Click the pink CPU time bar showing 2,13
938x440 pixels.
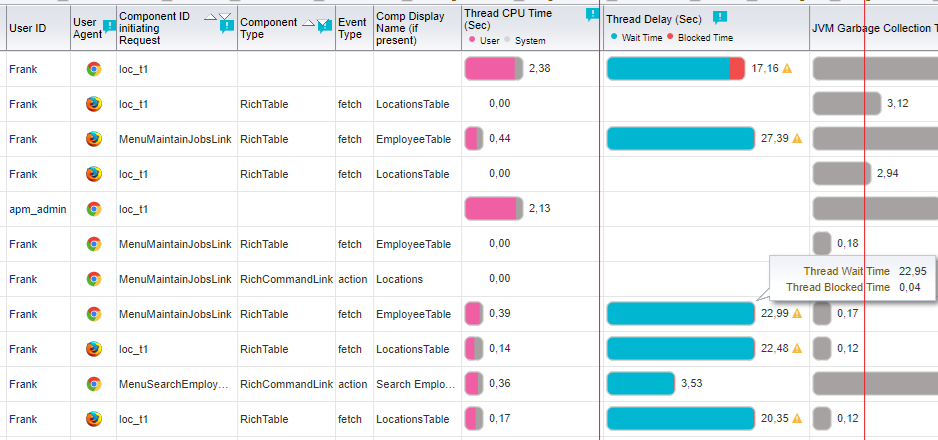pyautogui.click(x=494, y=209)
